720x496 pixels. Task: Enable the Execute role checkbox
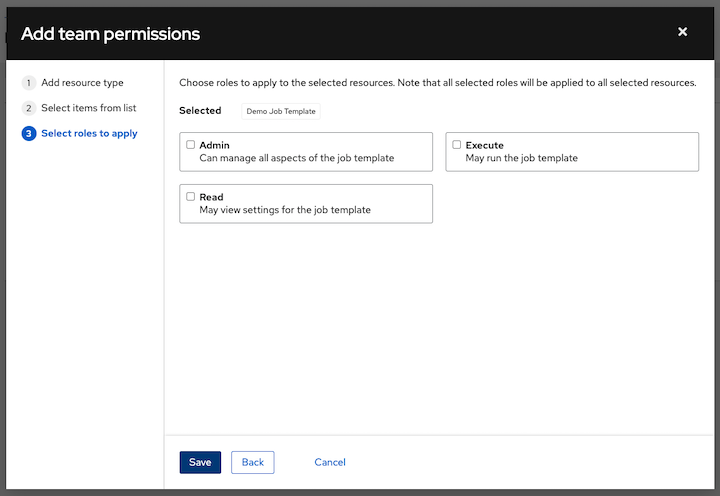tap(457, 145)
